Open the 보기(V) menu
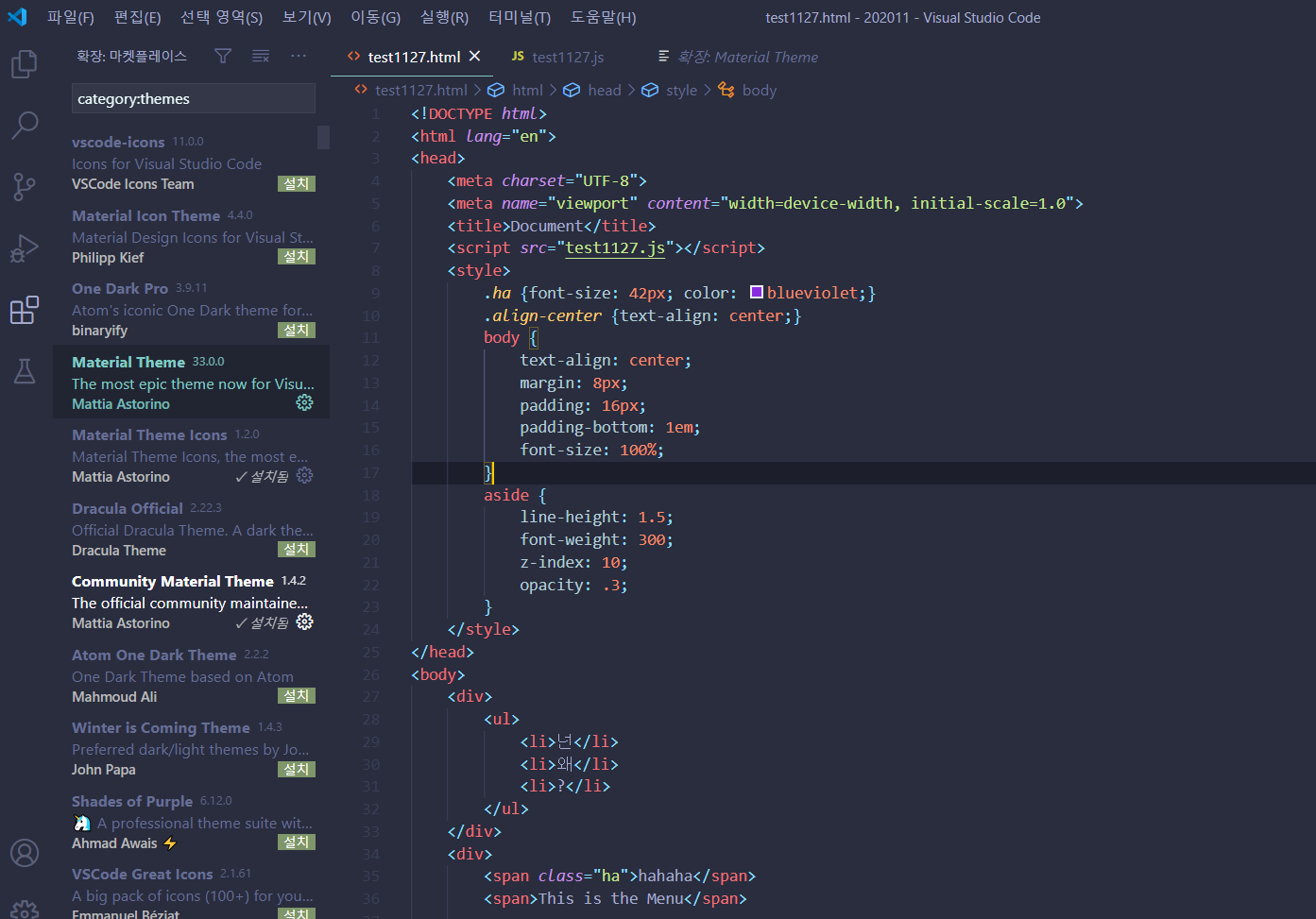 pyautogui.click(x=307, y=17)
